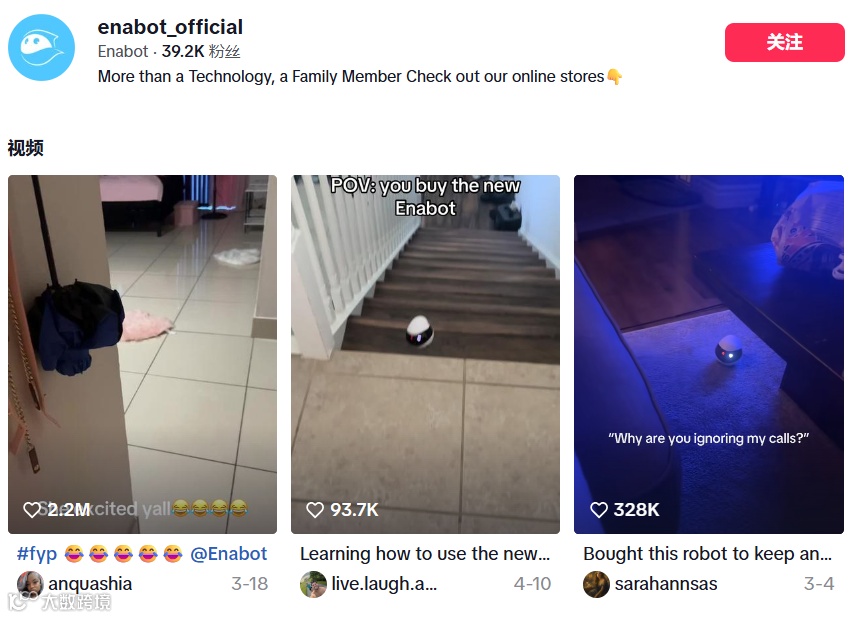
Task: Open sarahannsas profile avatar
Action: (596, 584)
